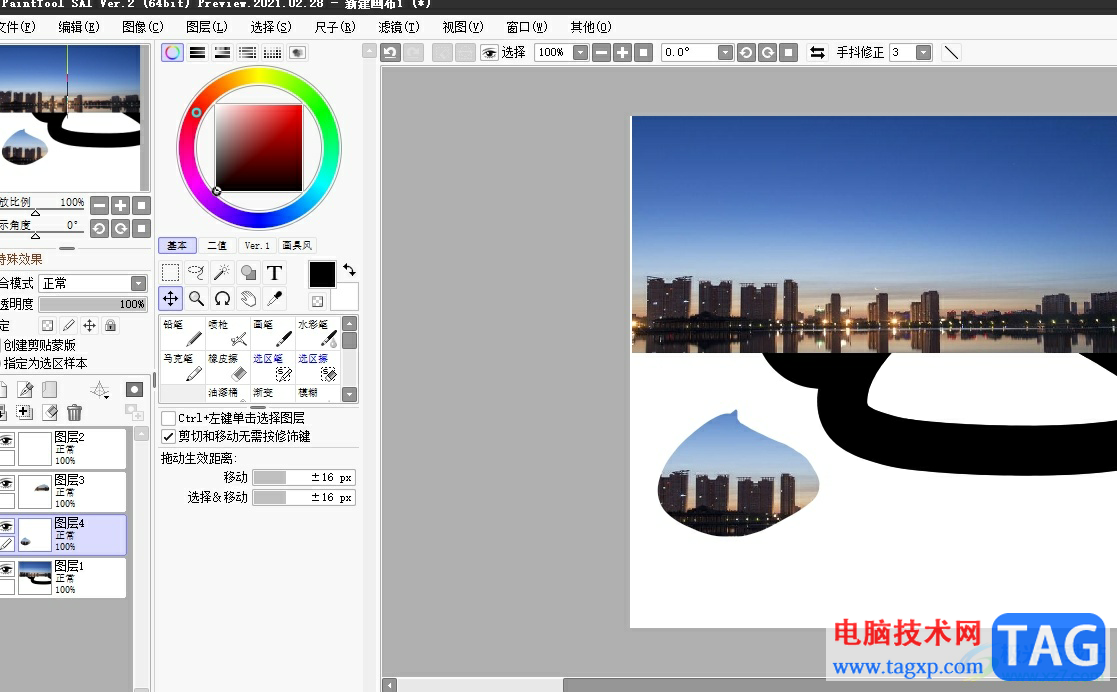Select the zoom magnifier tool
Image resolution: width=1117 pixels, height=692 pixels.
coord(196,299)
